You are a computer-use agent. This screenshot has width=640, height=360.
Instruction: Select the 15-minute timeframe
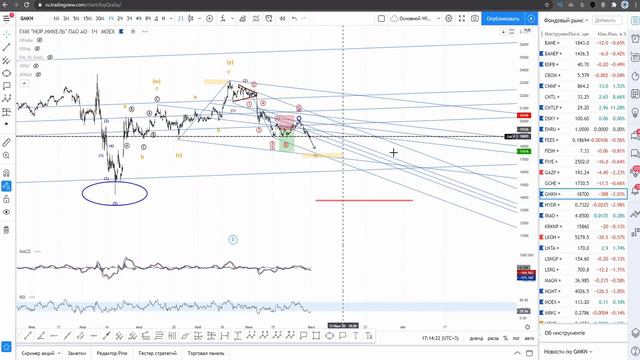tap(87, 18)
